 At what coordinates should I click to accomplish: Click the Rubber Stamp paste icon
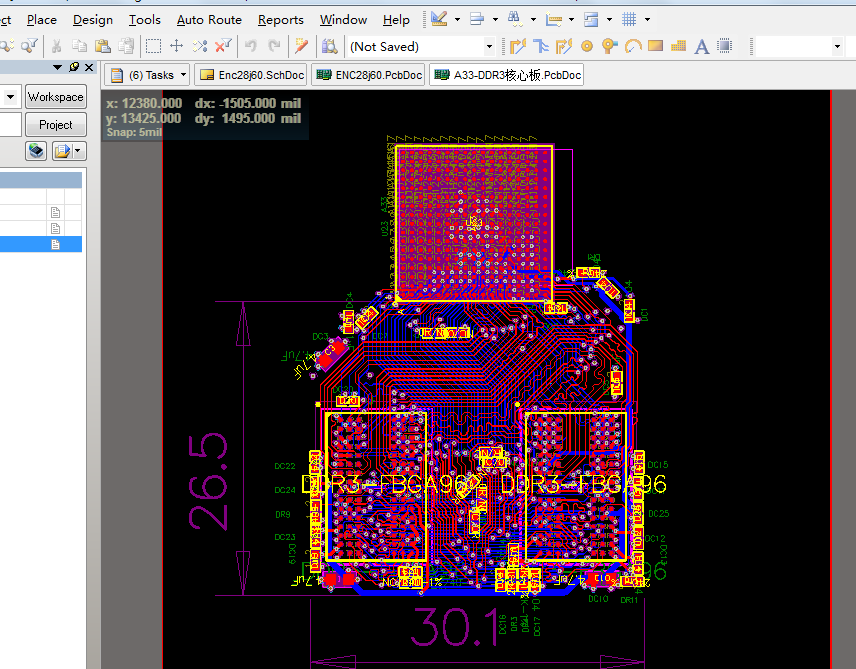coord(126,46)
